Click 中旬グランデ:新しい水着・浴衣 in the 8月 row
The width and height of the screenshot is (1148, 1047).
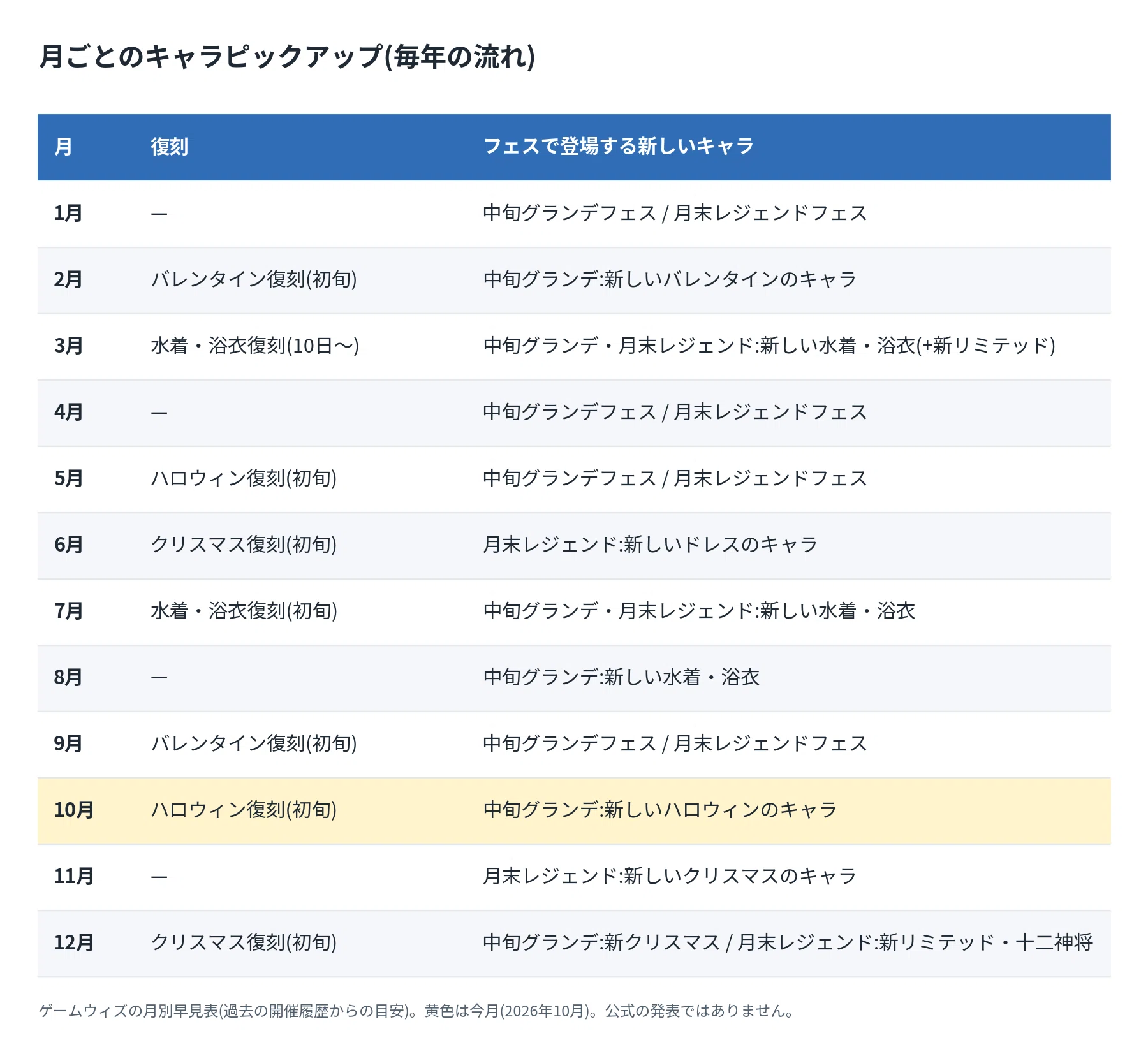(621, 677)
